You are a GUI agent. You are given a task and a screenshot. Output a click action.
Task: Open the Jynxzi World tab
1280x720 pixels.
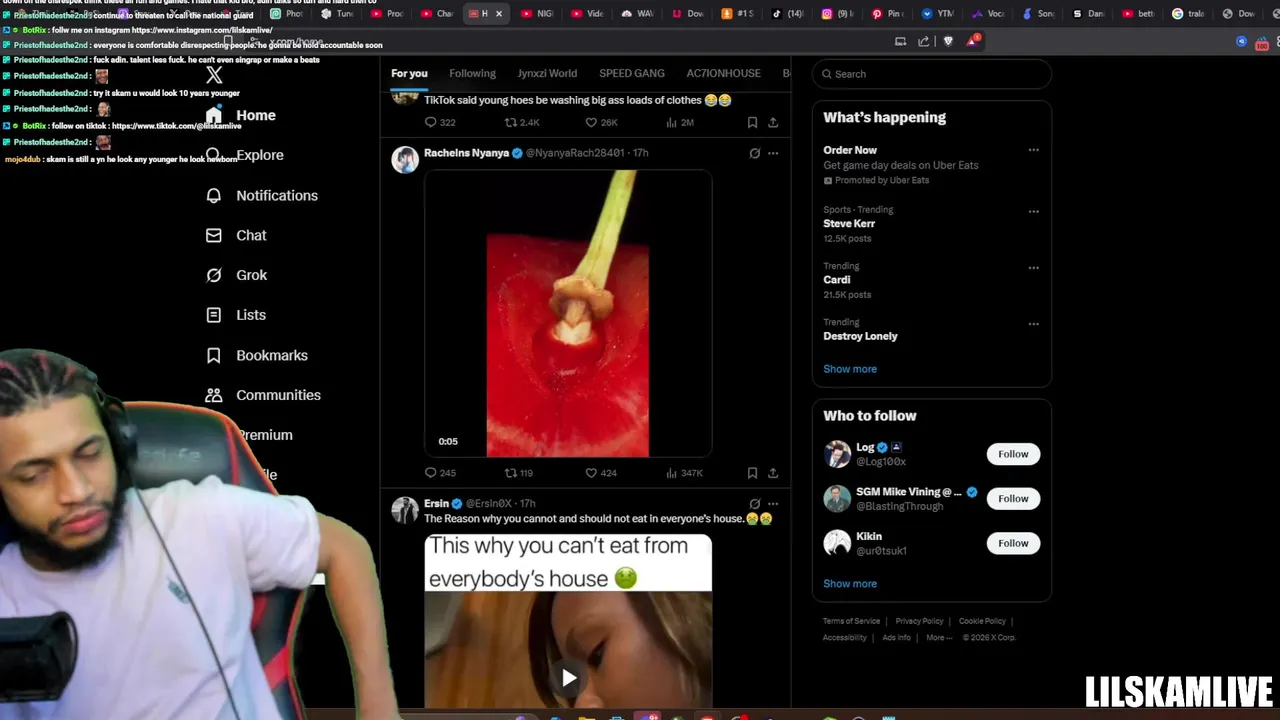[547, 74]
